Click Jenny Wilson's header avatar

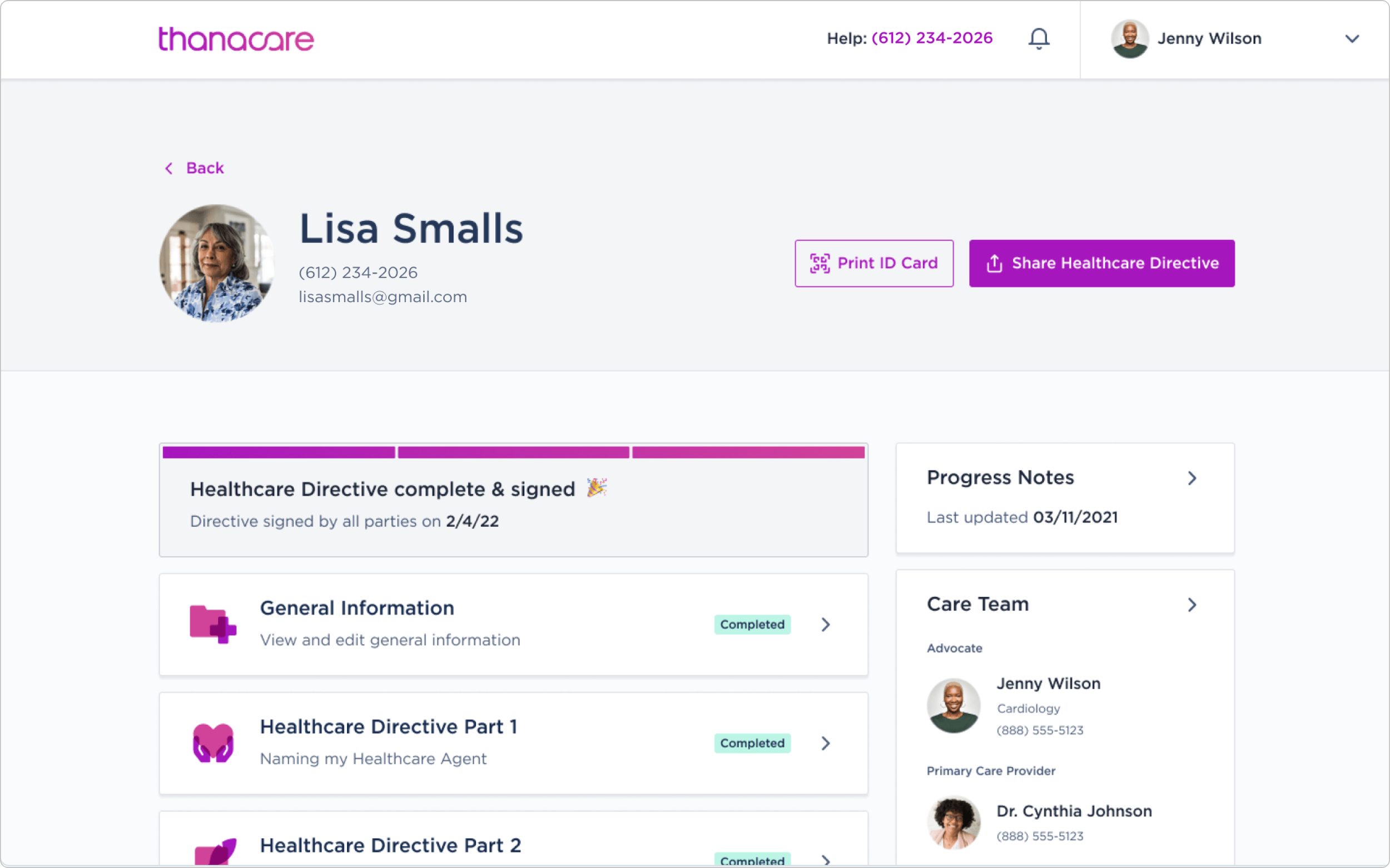[x=1129, y=38]
